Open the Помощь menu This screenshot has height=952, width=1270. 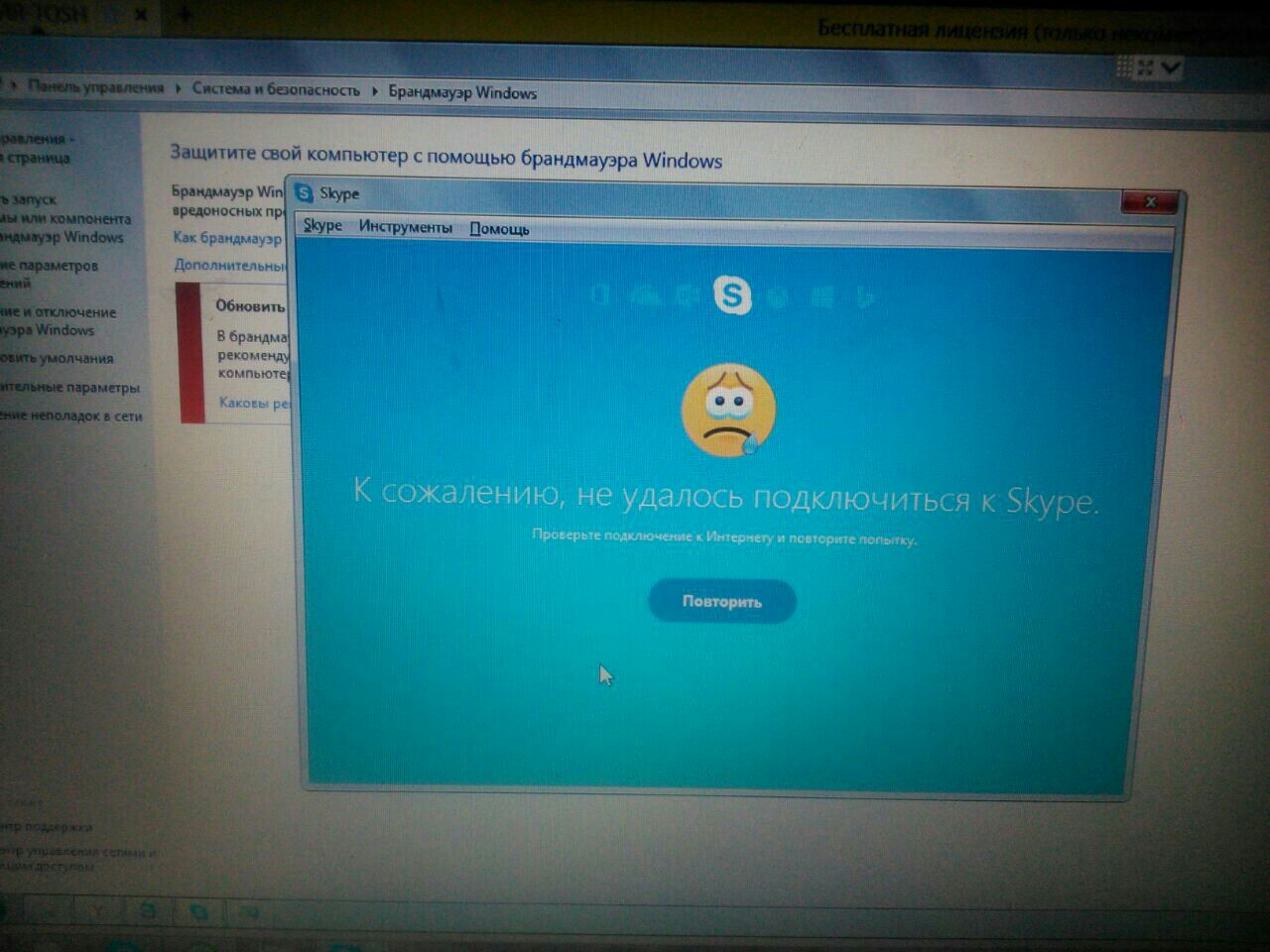pyautogui.click(x=499, y=229)
